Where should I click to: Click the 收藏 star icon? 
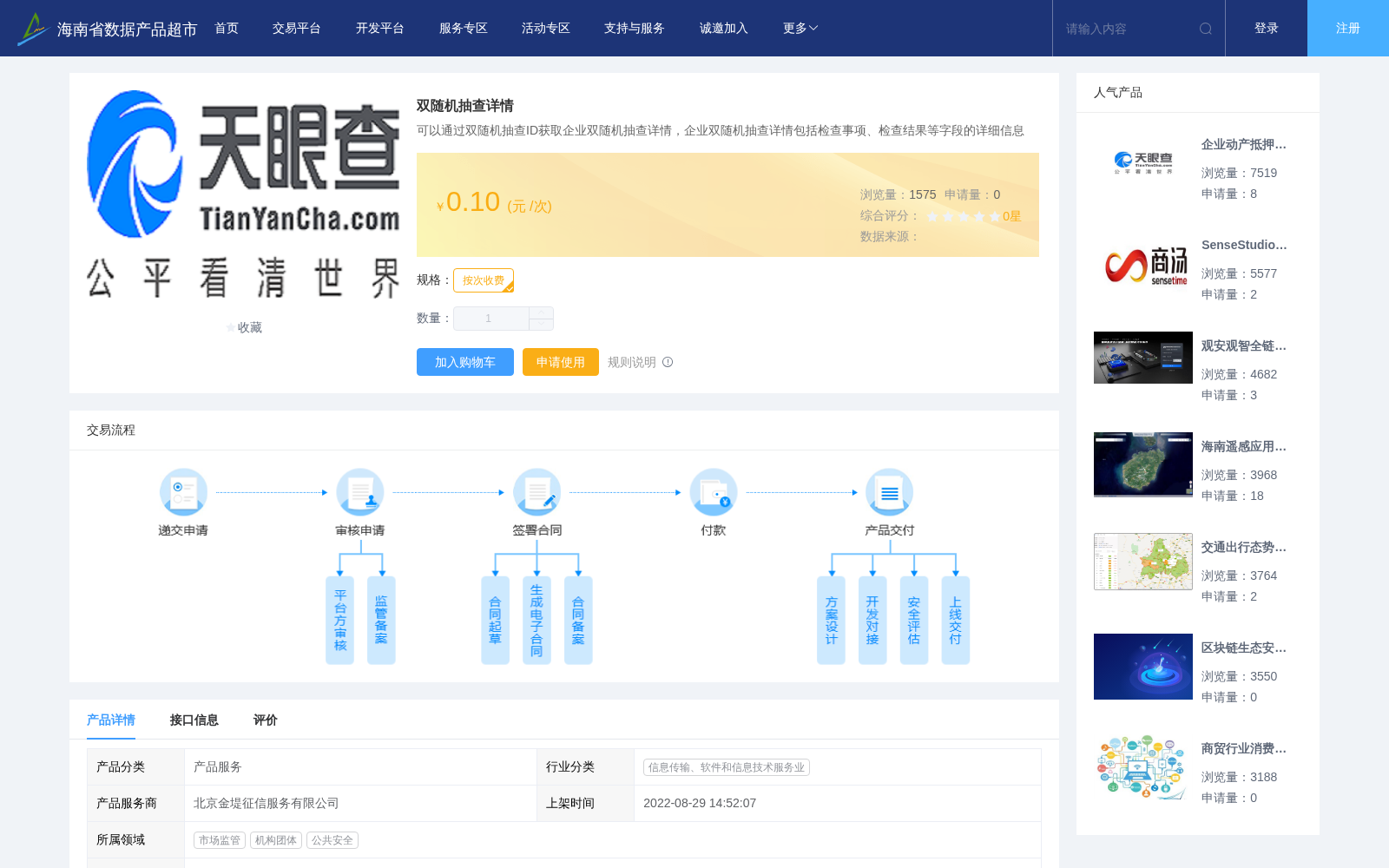tap(231, 327)
